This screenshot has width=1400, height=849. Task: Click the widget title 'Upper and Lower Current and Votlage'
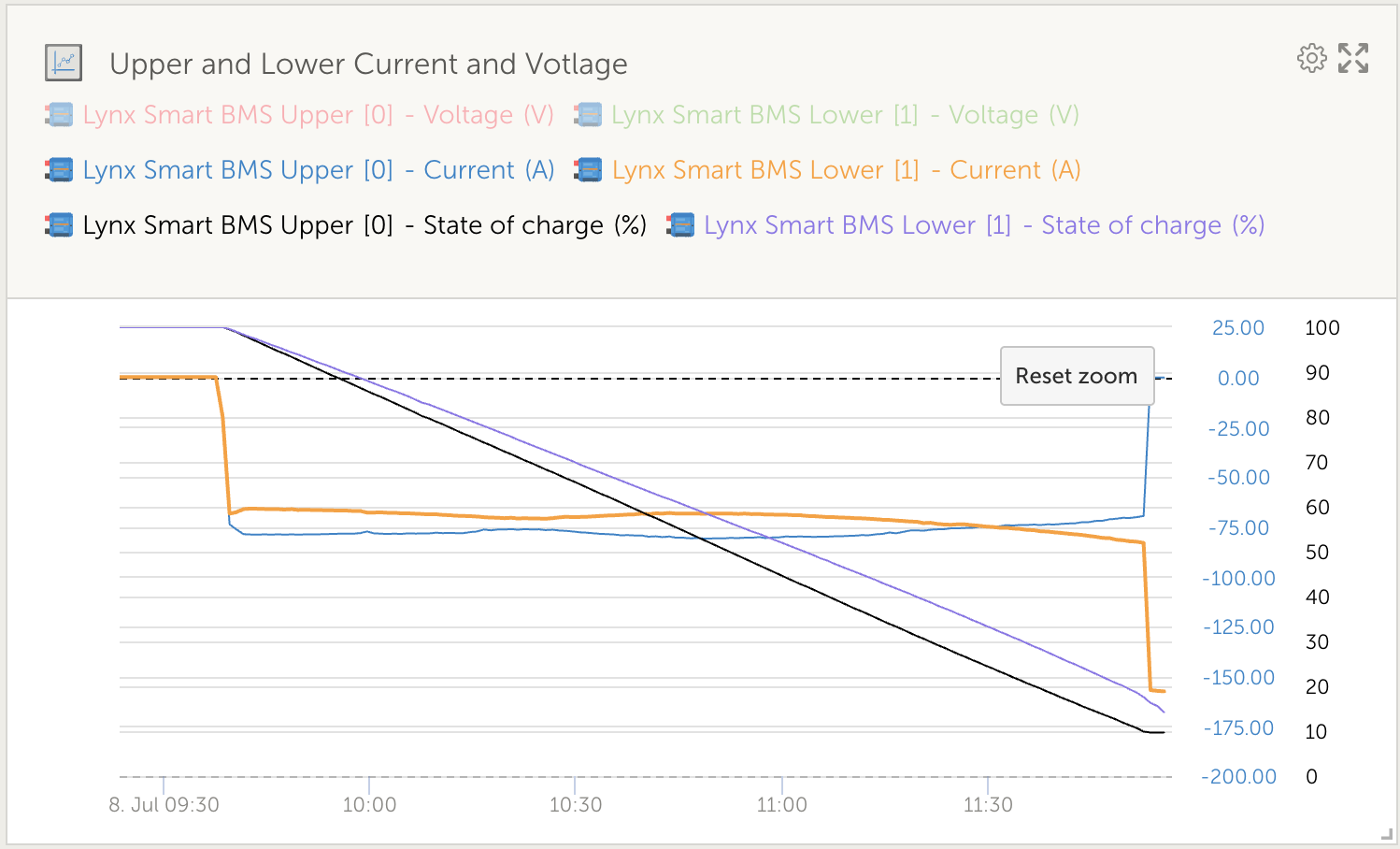pyautogui.click(x=368, y=64)
